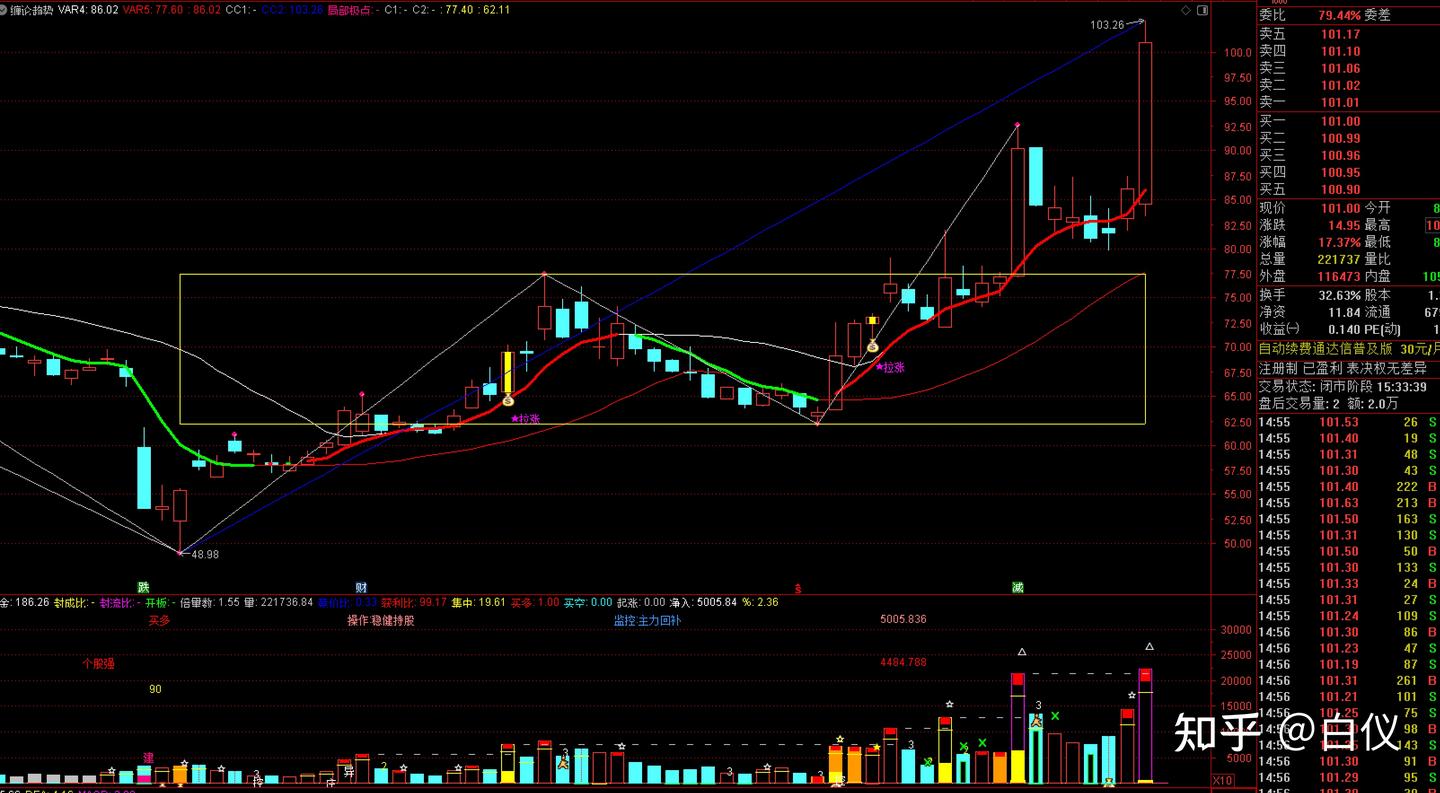Click the 涨跌 value 14.95
The height and width of the screenshot is (793, 1440).
point(1343,226)
